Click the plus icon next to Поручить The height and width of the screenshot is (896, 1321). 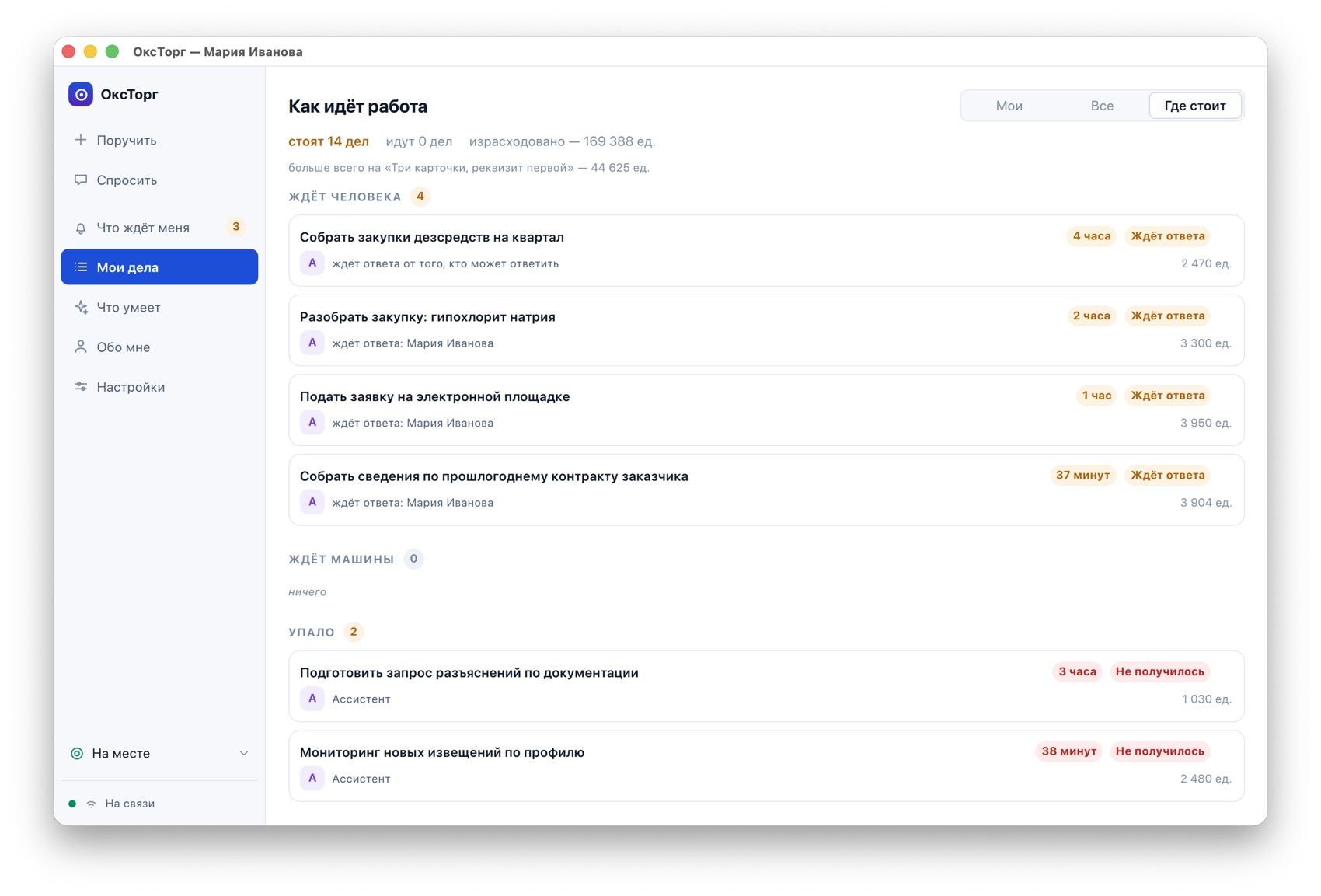tap(81, 140)
